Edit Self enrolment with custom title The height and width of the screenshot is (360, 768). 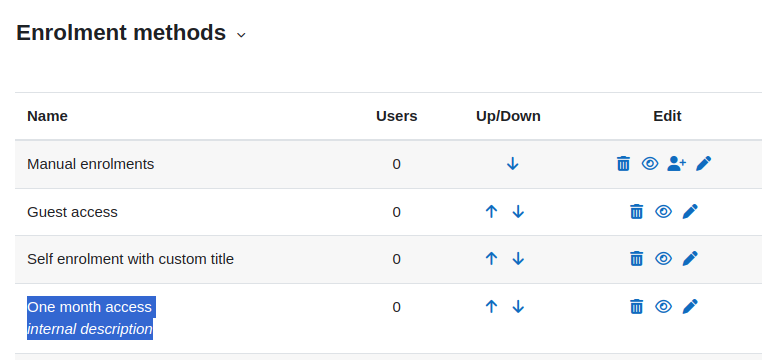click(x=690, y=259)
